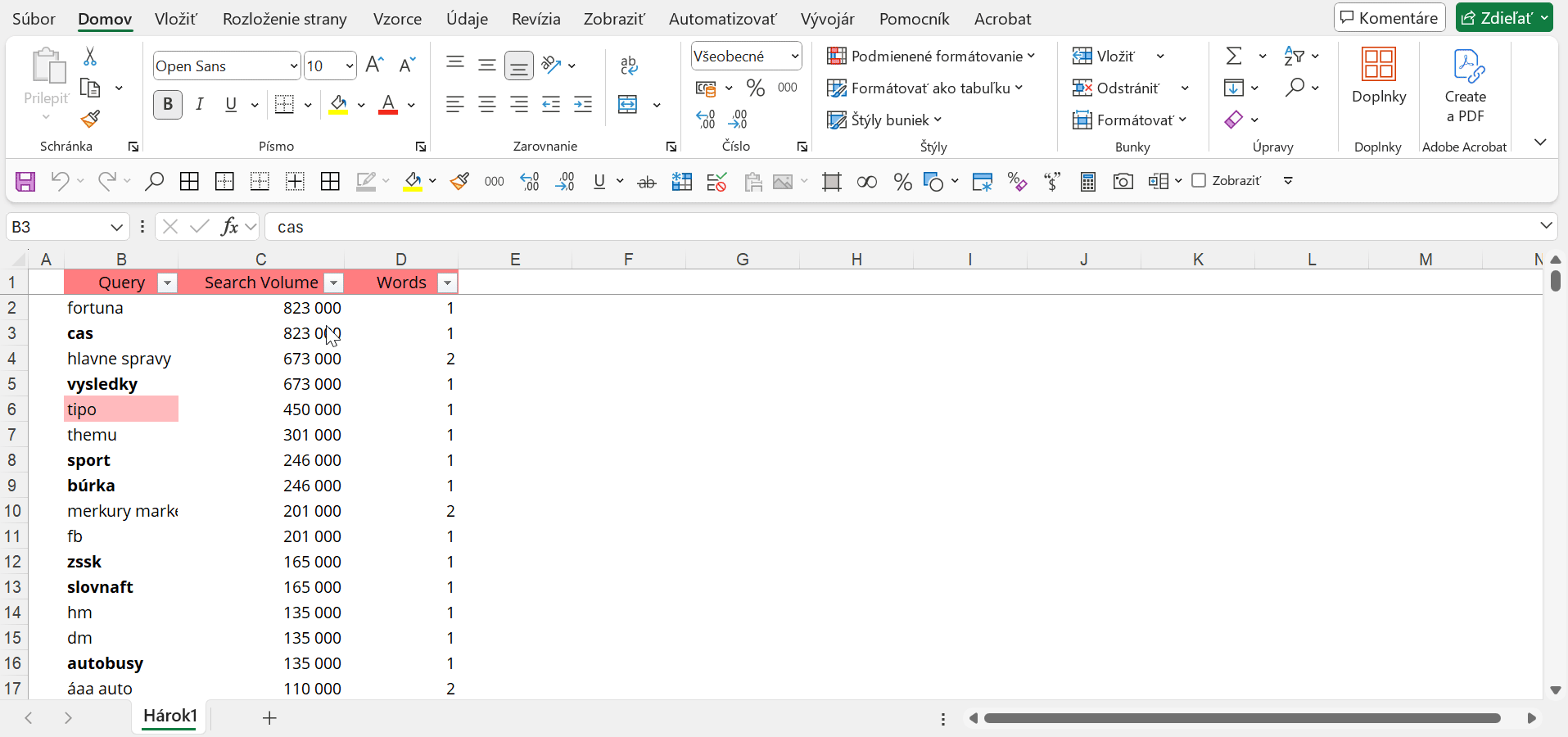This screenshot has width=1568, height=737.
Task: Click the Format Painter brush icon
Action: tap(90, 120)
